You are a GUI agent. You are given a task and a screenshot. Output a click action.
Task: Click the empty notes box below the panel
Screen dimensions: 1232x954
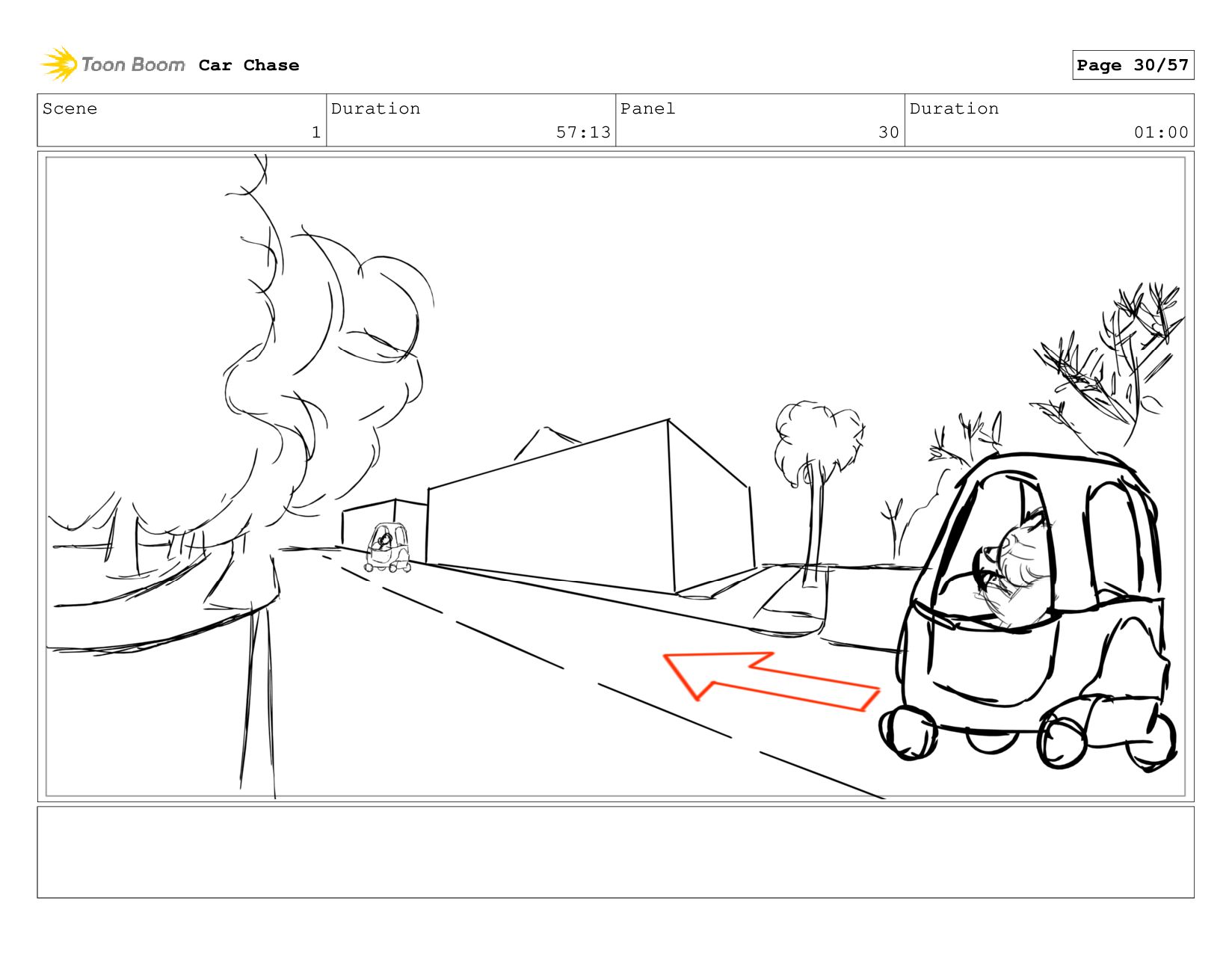point(615,852)
